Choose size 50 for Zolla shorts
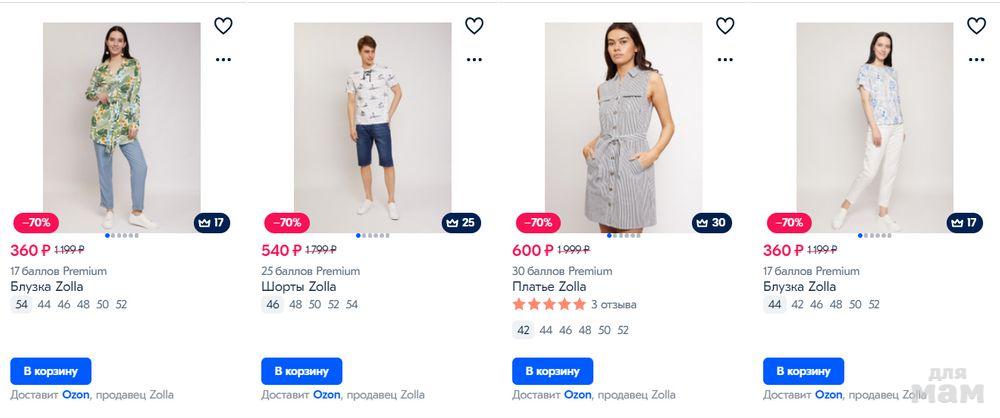The image size is (1000, 418). click(x=315, y=305)
